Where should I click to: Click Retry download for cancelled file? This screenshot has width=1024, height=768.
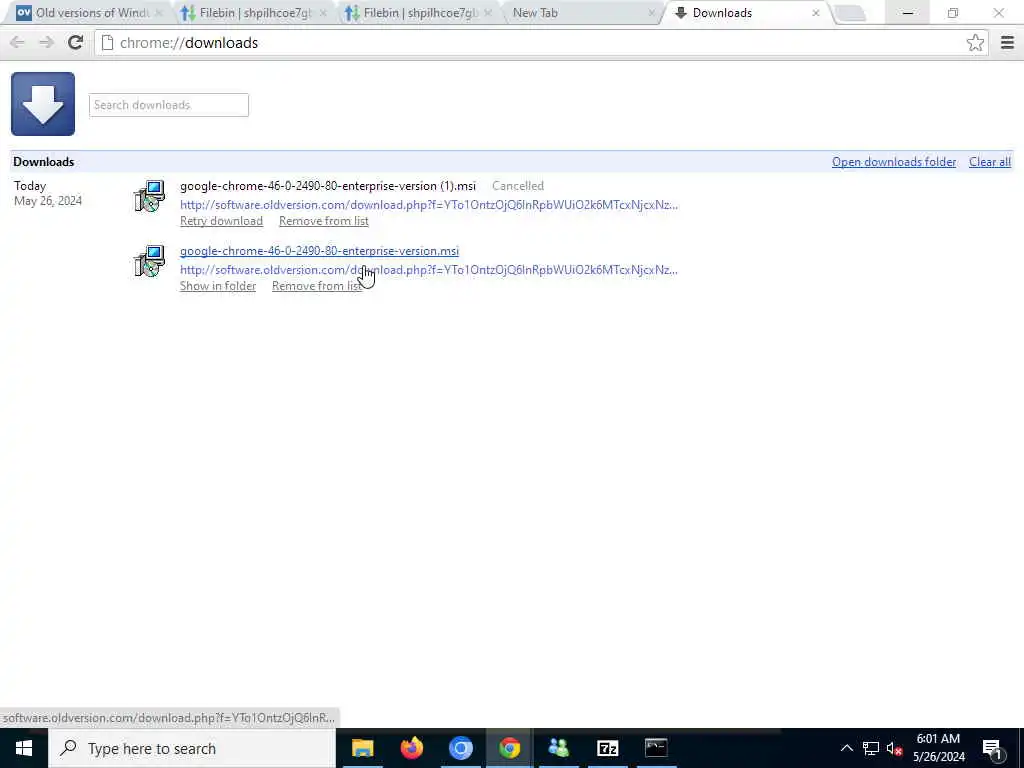tap(221, 221)
